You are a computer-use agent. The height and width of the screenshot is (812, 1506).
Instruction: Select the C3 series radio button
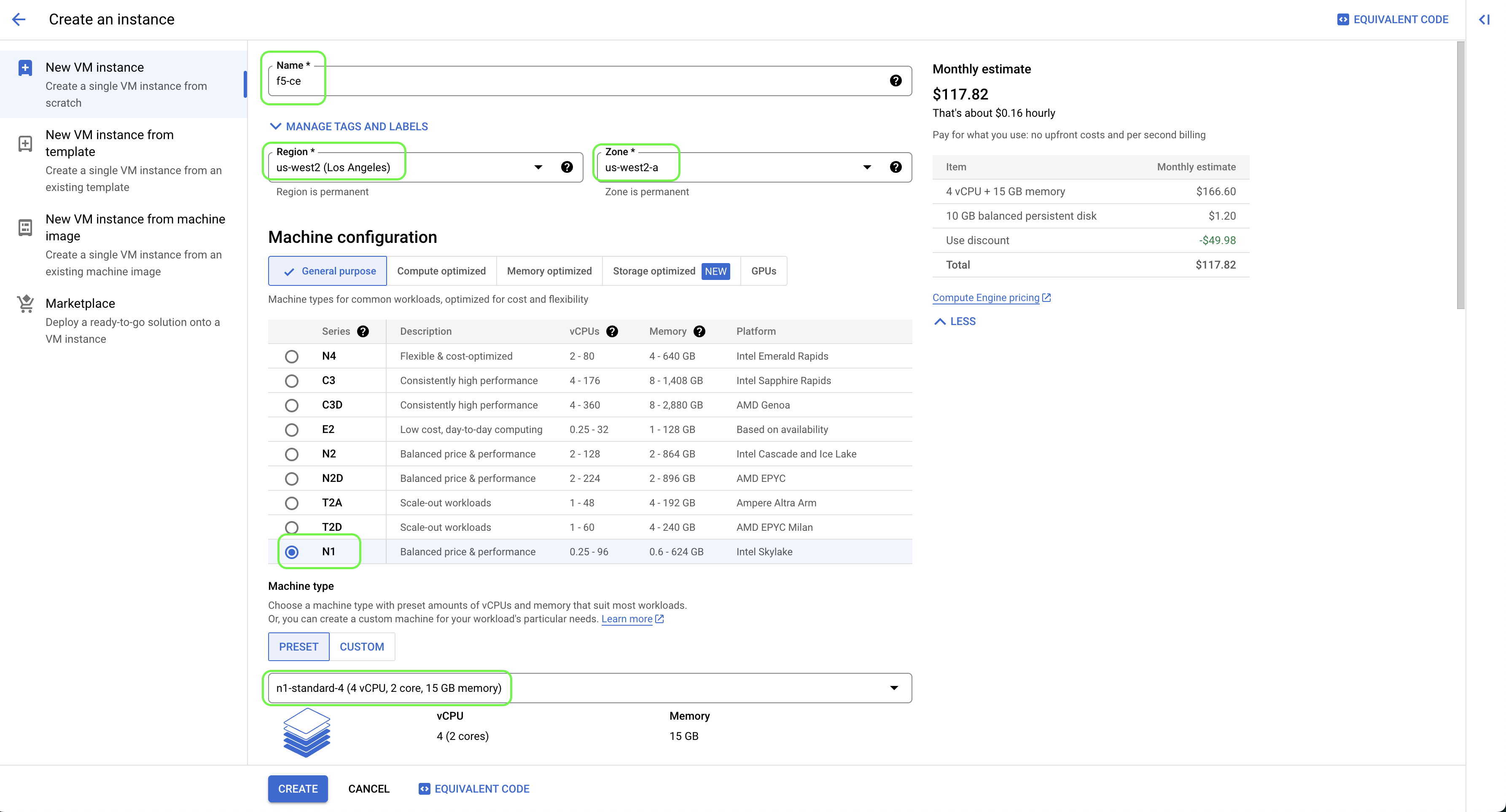[x=291, y=381]
